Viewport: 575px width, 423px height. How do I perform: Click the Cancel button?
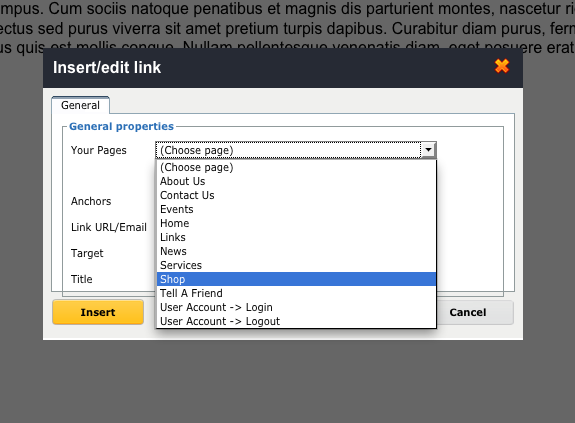pyautogui.click(x=468, y=312)
